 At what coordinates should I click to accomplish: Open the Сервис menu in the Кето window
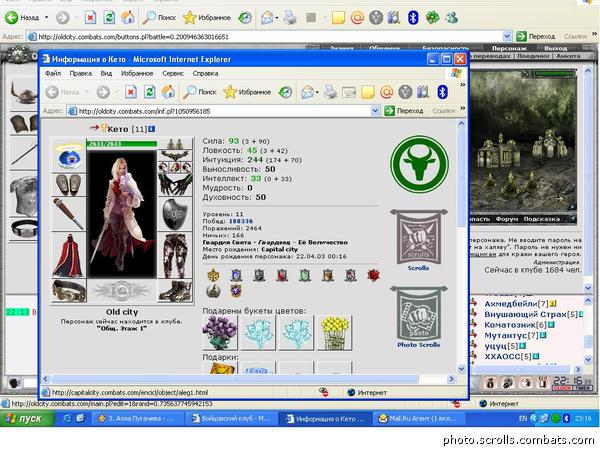[x=173, y=73]
